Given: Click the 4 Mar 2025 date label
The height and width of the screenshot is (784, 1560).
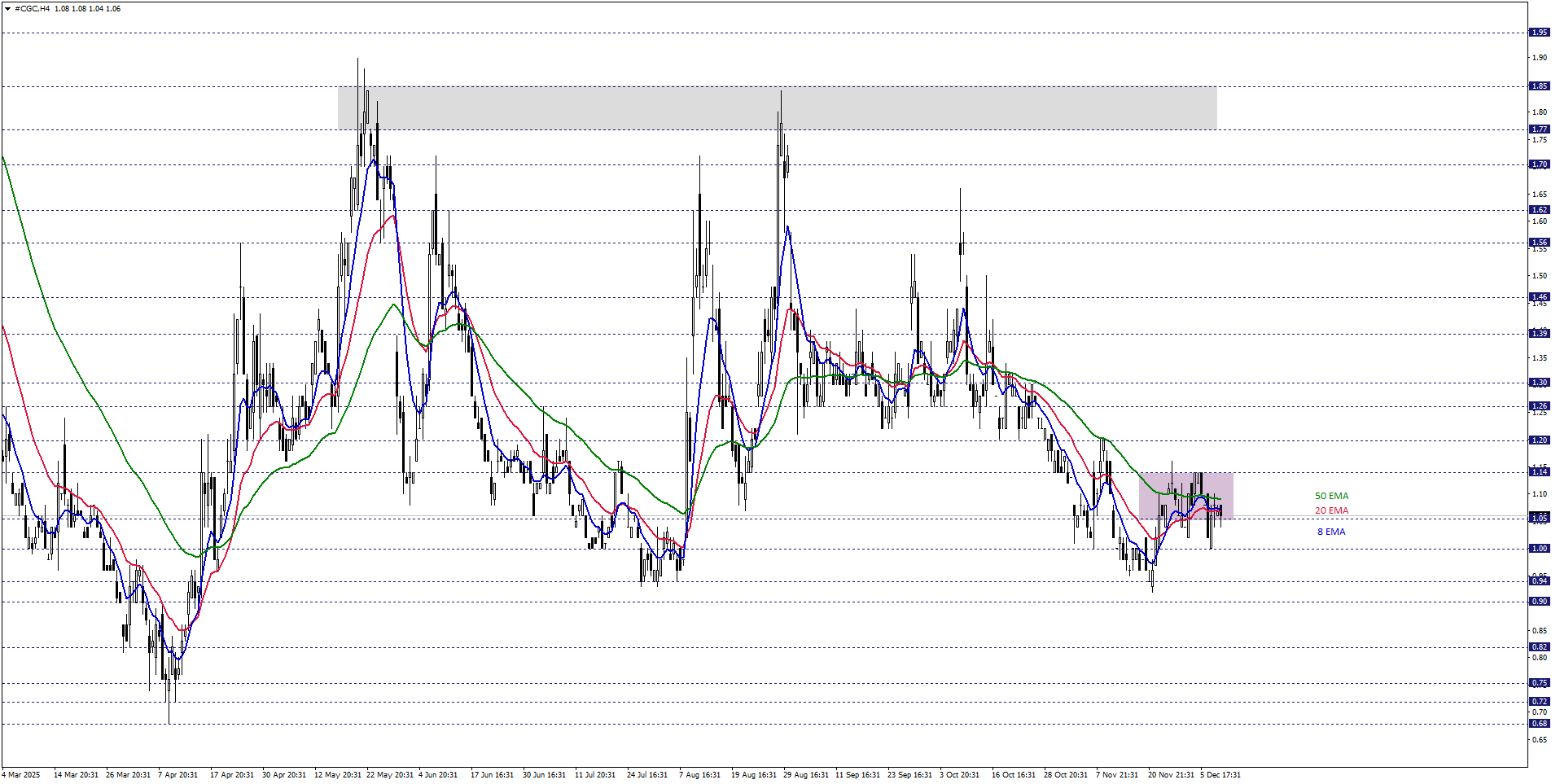Looking at the screenshot, I should pyautogui.click(x=22, y=774).
